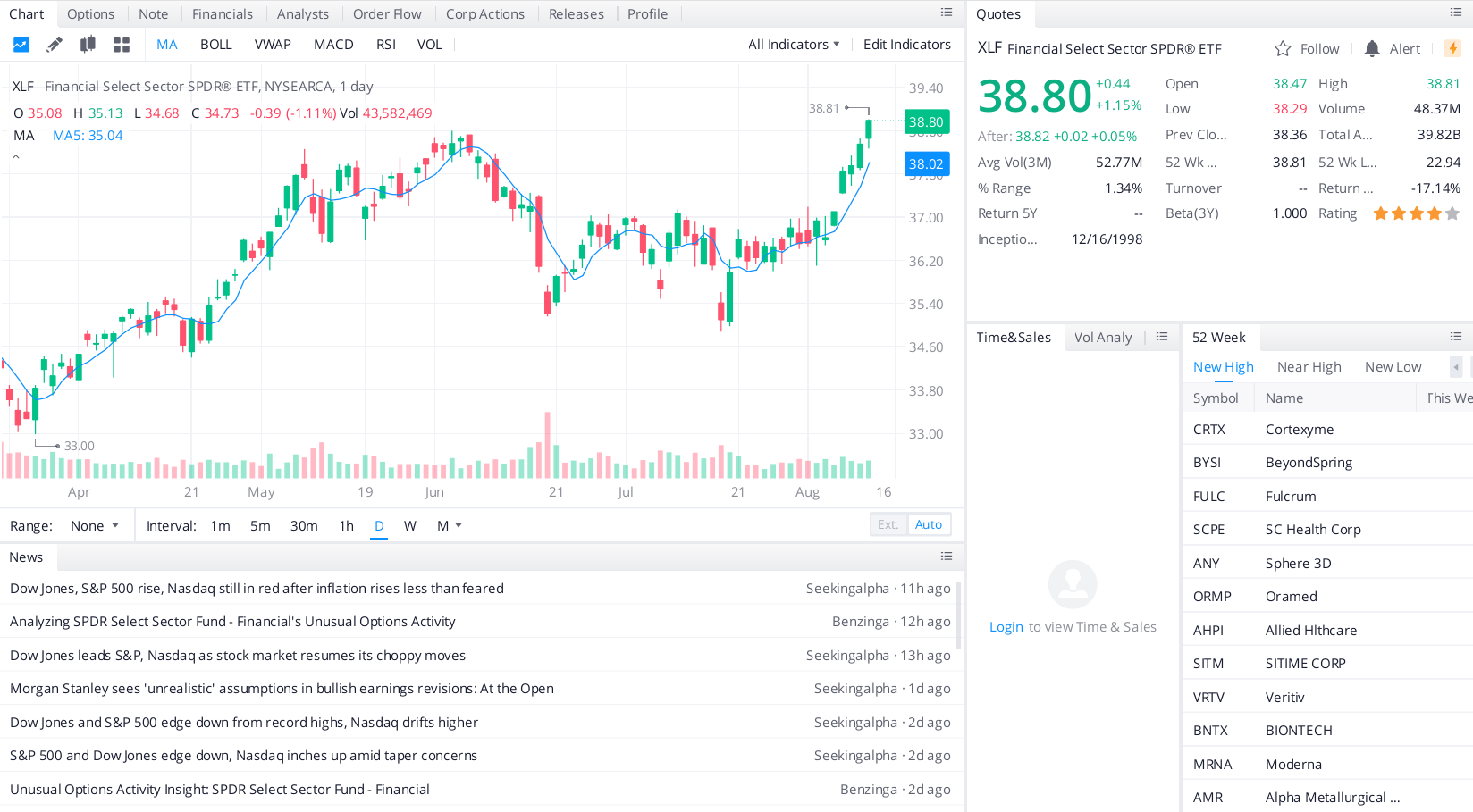This screenshot has height=812, width=1473.
Task: Select the 1m interval
Action: click(221, 526)
